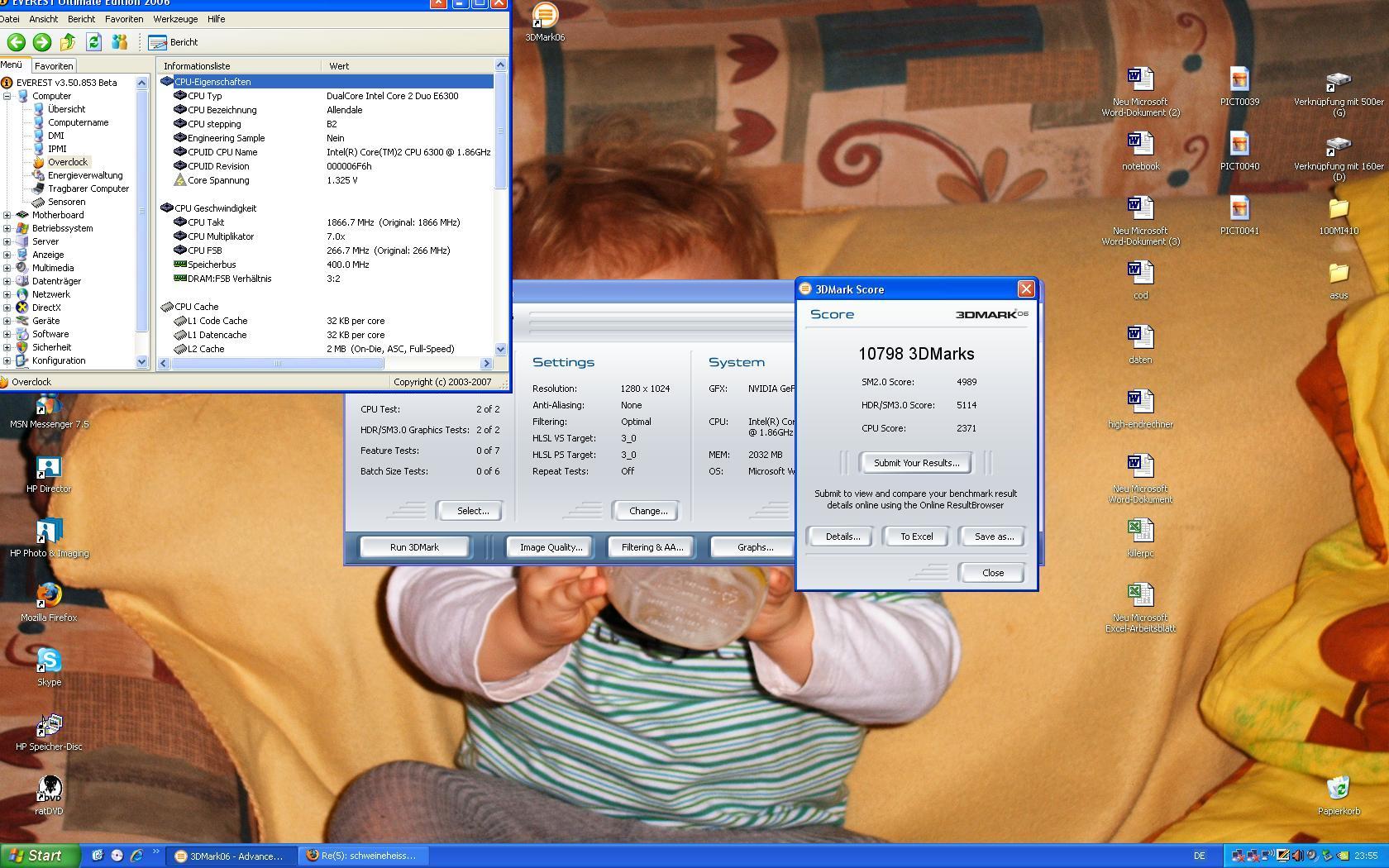
Task: Click the green Forward arrow in EVEREST toolbar
Action: point(42,41)
